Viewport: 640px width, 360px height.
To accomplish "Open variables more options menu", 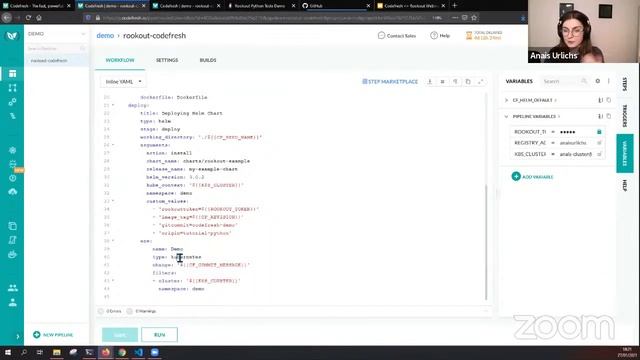I will point(609,81).
